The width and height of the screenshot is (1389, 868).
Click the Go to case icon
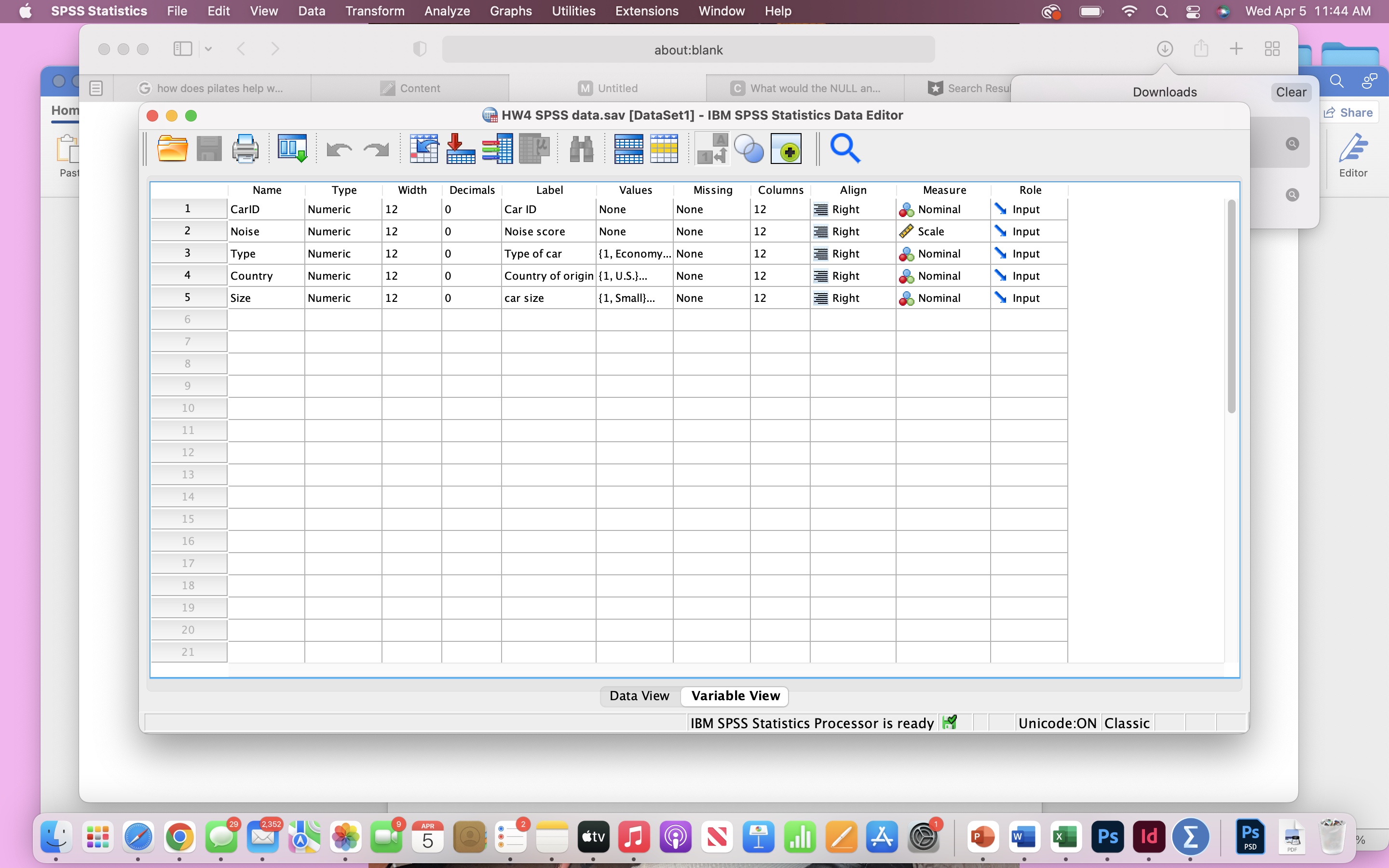(424, 149)
